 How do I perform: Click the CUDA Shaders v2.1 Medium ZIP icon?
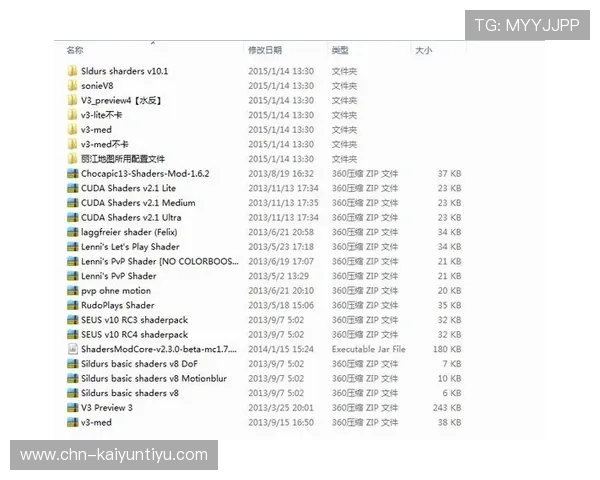[x=73, y=202]
